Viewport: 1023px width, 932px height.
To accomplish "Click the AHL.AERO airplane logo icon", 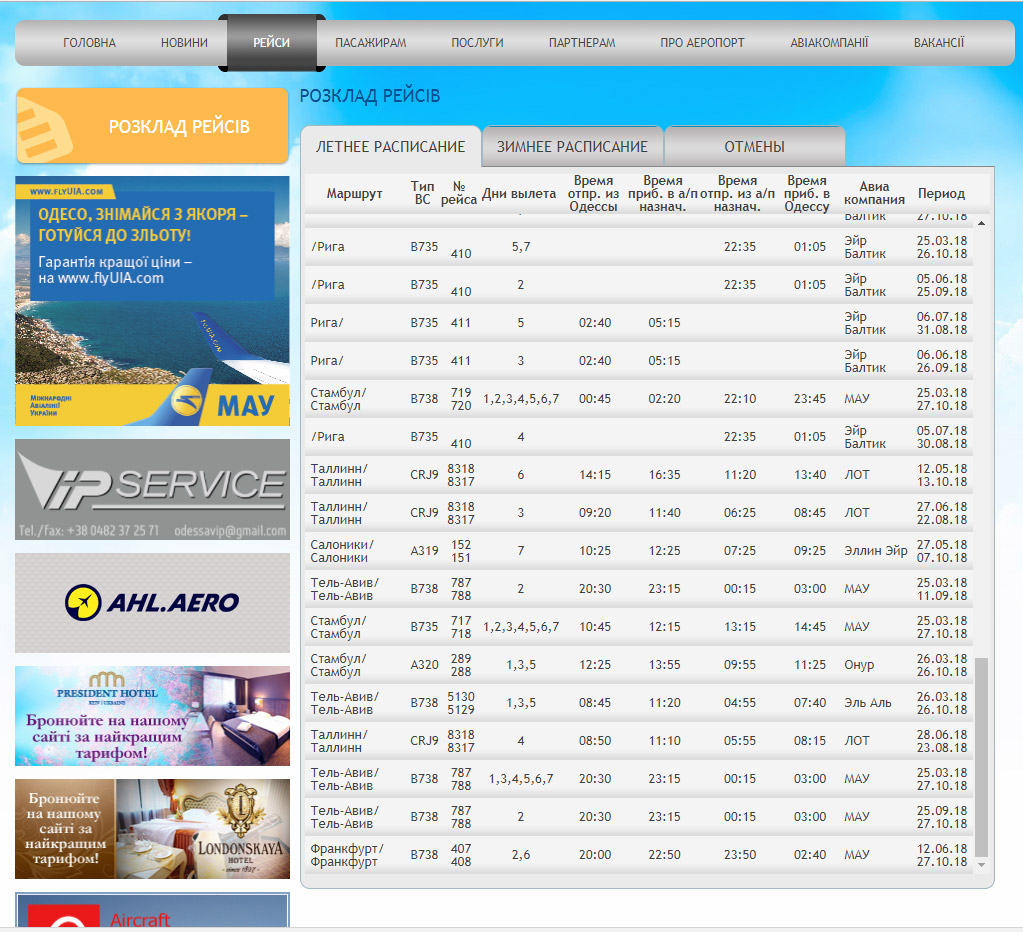I will coord(83,602).
